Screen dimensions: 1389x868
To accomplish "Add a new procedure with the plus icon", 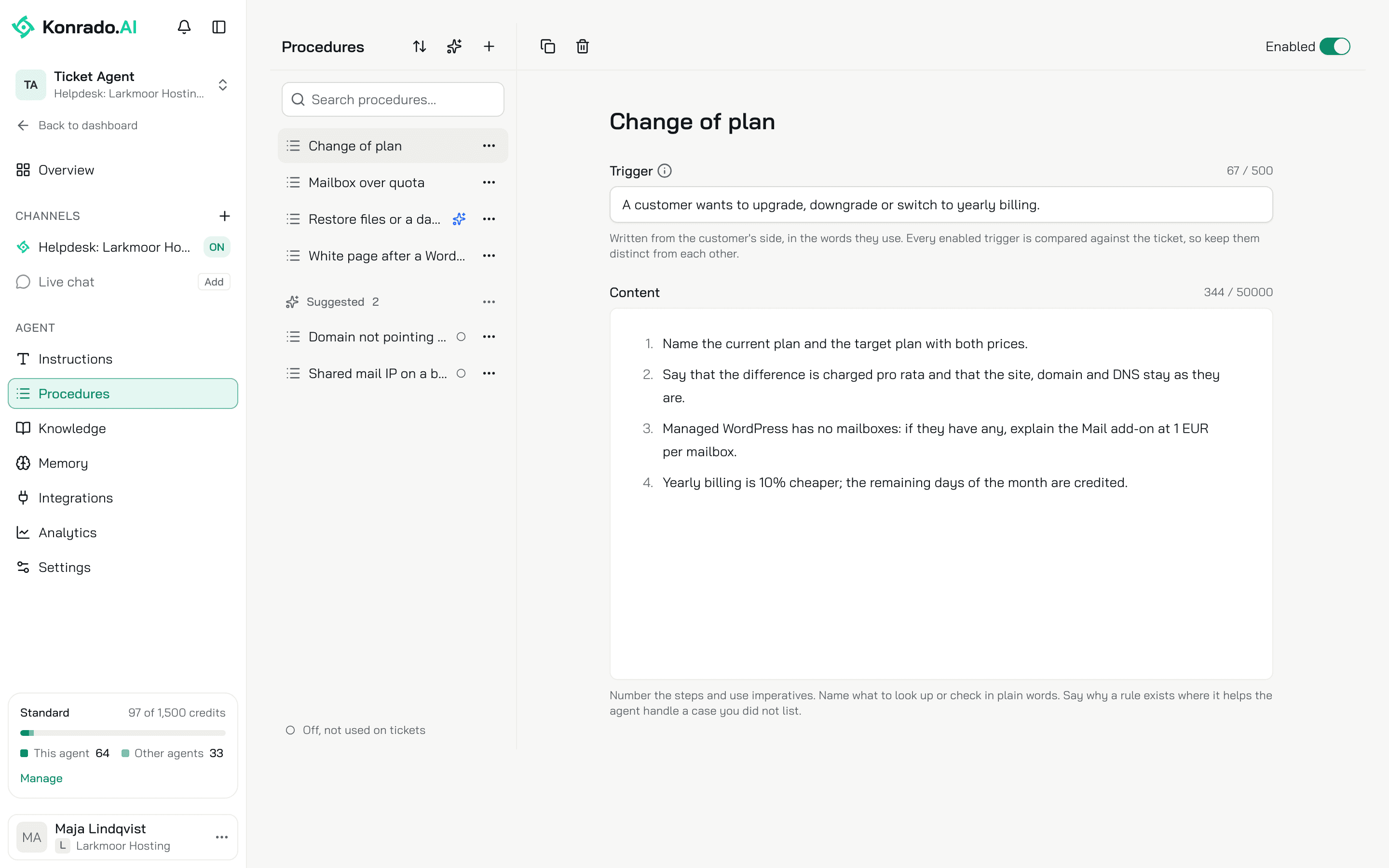I will coord(489,46).
